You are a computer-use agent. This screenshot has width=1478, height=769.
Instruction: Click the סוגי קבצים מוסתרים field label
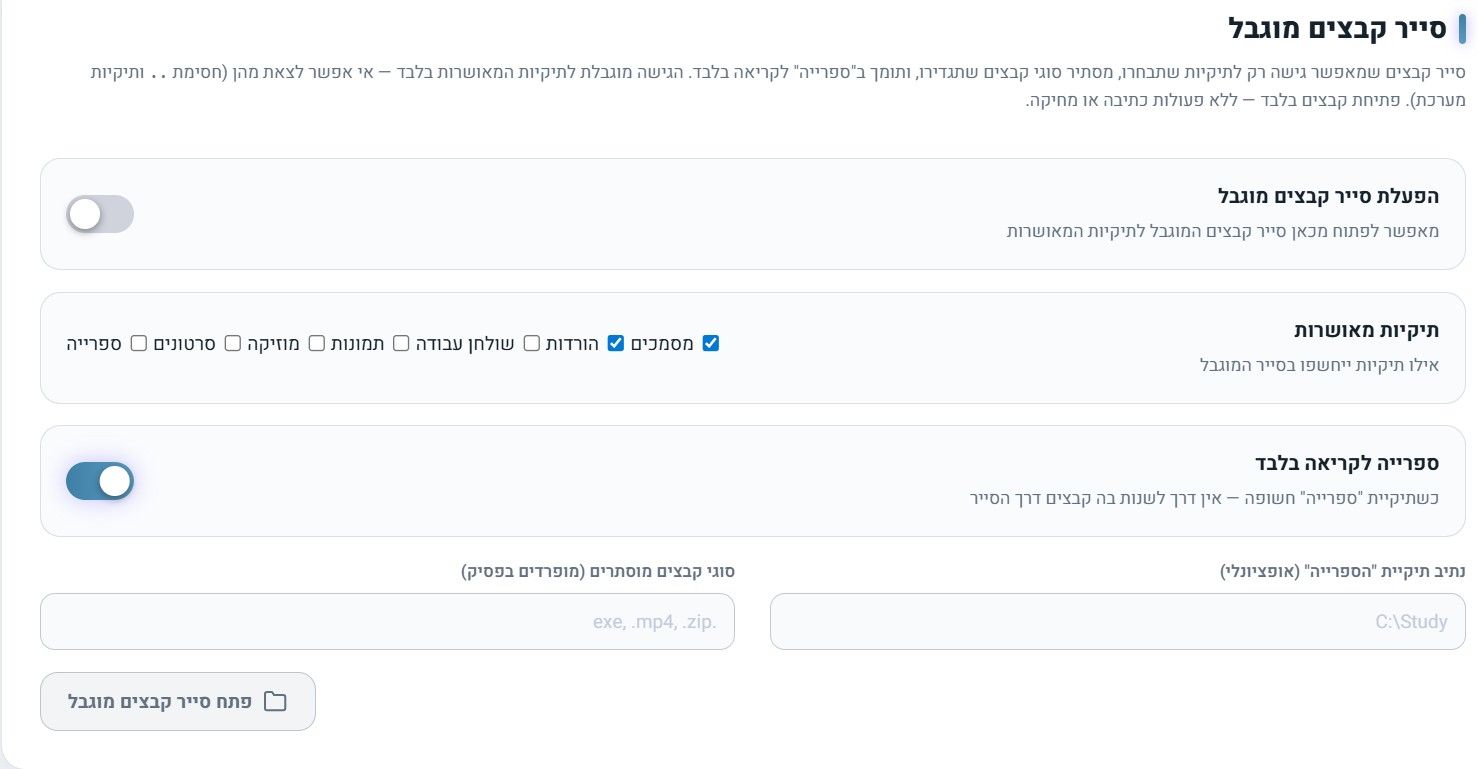click(598, 572)
